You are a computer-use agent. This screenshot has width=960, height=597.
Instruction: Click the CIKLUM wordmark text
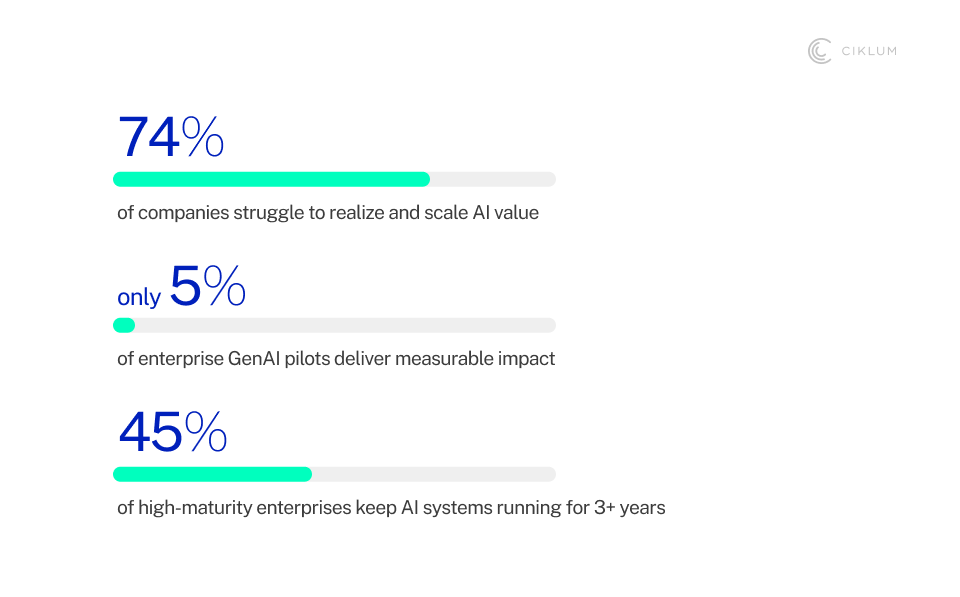pyautogui.click(x=867, y=51)
